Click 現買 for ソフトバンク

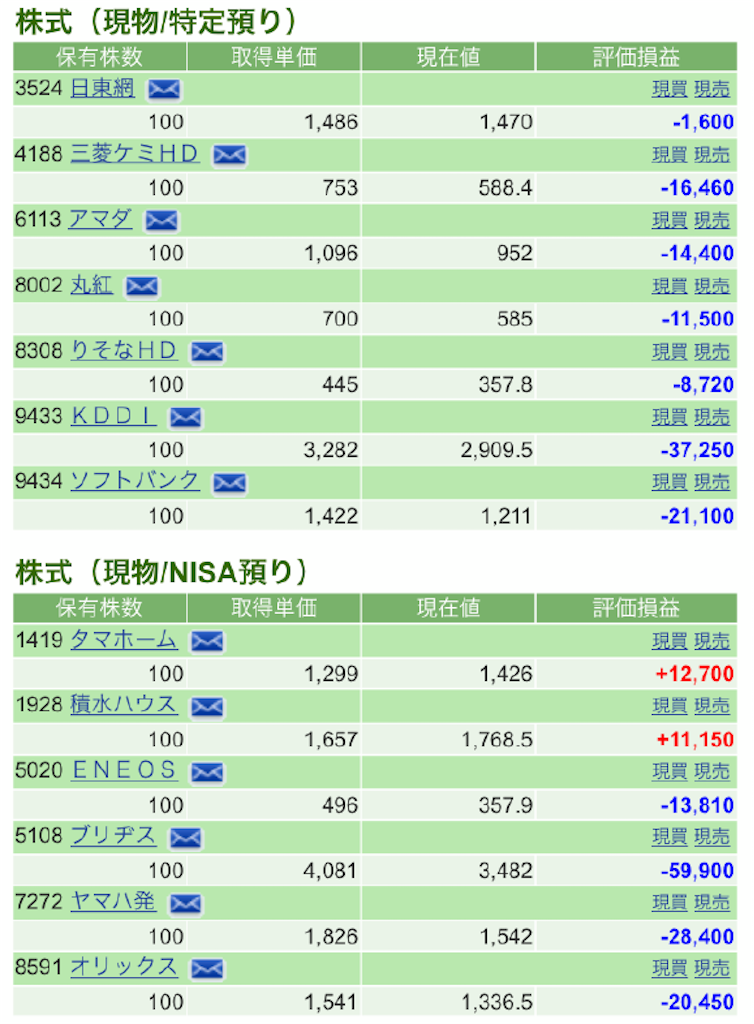pyautogui.click(x=669, y=483)
